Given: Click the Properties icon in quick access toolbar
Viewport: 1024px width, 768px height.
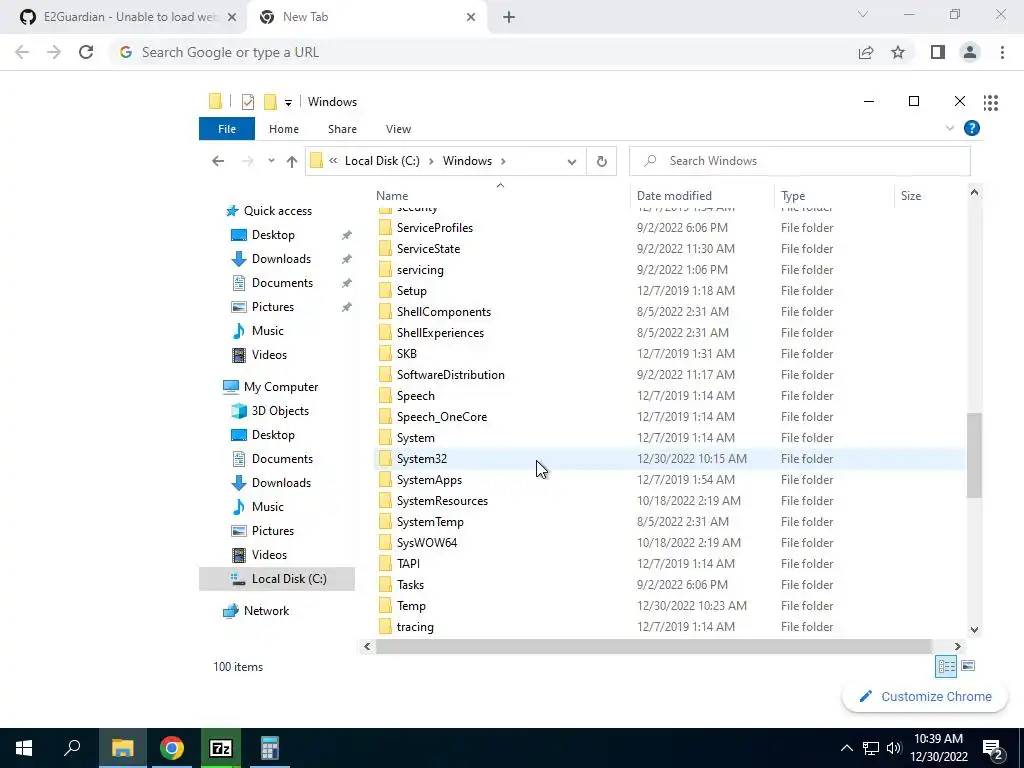Looking at the screenshot, I should 248,102.
